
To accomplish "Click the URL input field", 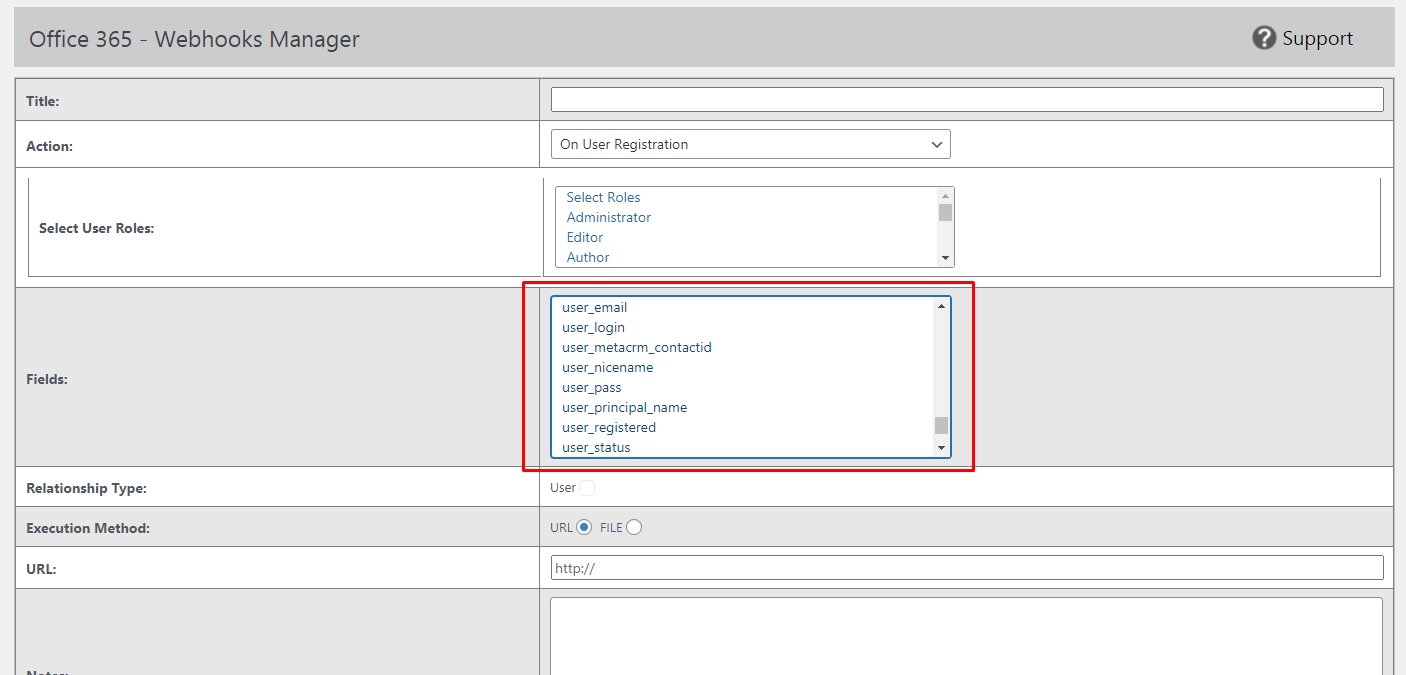I will pyautogui.click(x=967, y=568).
